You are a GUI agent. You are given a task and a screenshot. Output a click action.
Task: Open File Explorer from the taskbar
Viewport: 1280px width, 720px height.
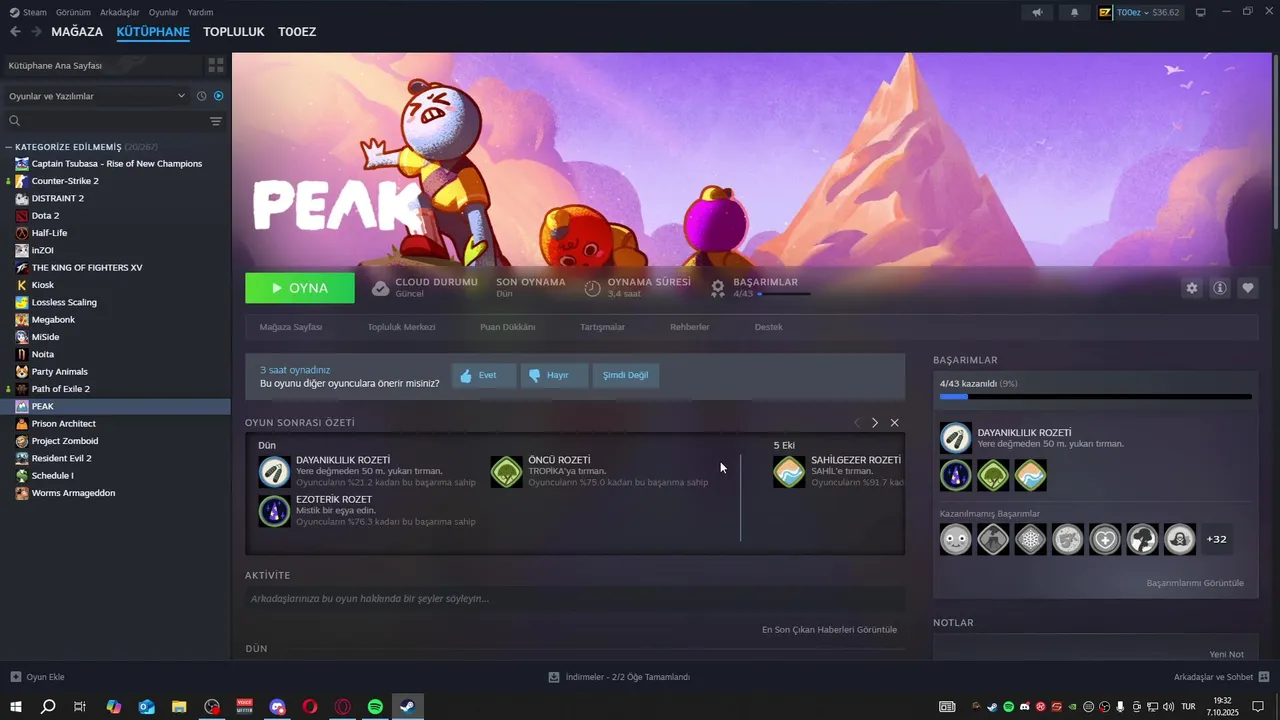tap(179, 707)
